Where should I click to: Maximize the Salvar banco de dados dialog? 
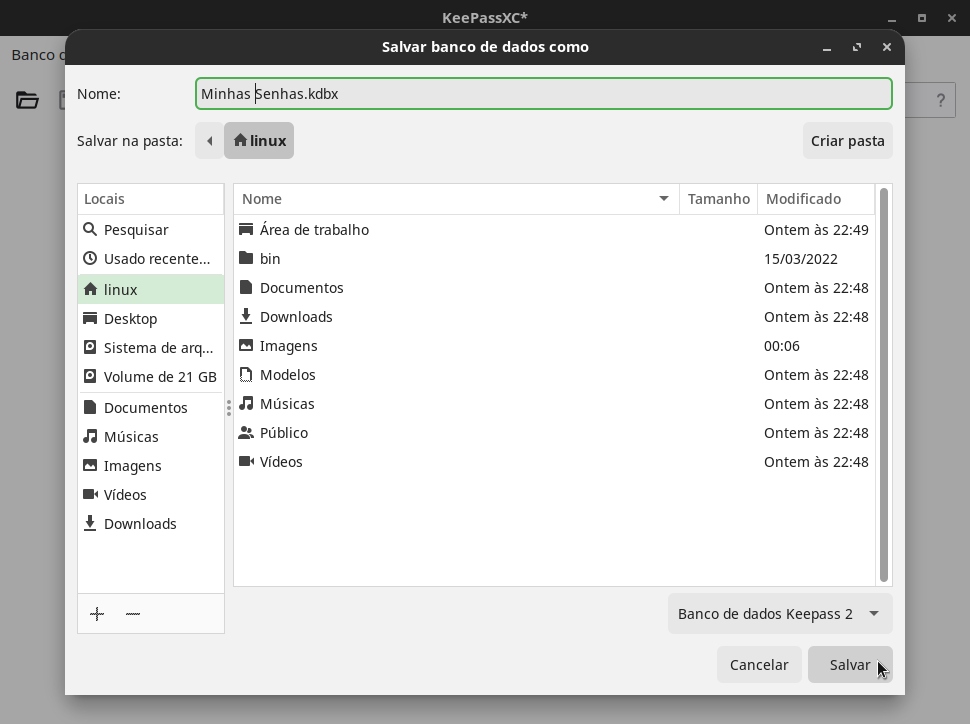[x=857, y=47]
